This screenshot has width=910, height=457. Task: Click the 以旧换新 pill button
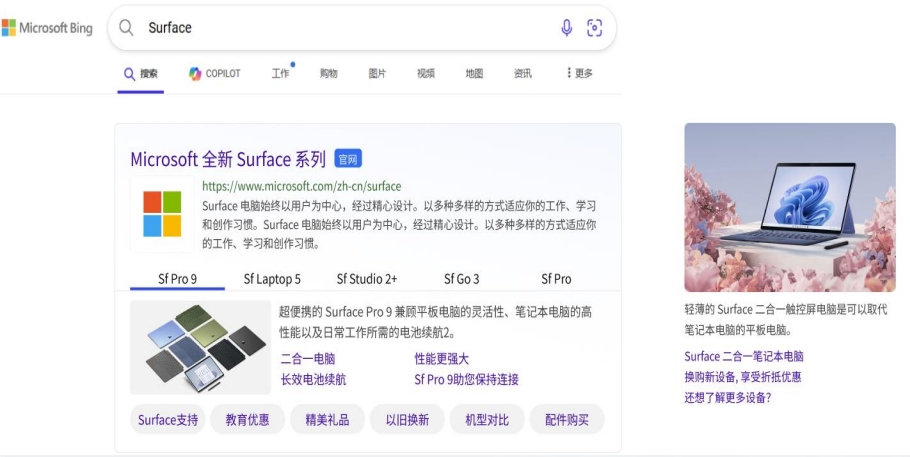coord(407,420)
